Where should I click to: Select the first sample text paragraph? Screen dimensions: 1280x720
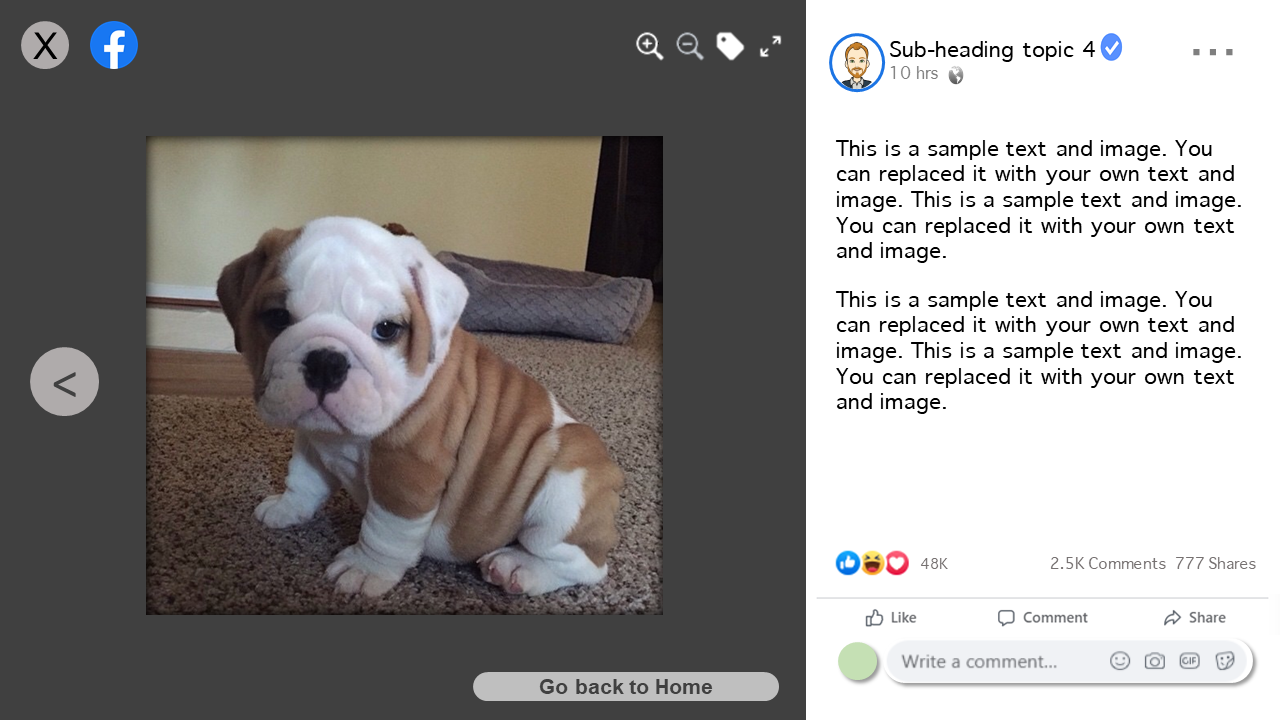pyautogui.click(x=1039, y=200)
